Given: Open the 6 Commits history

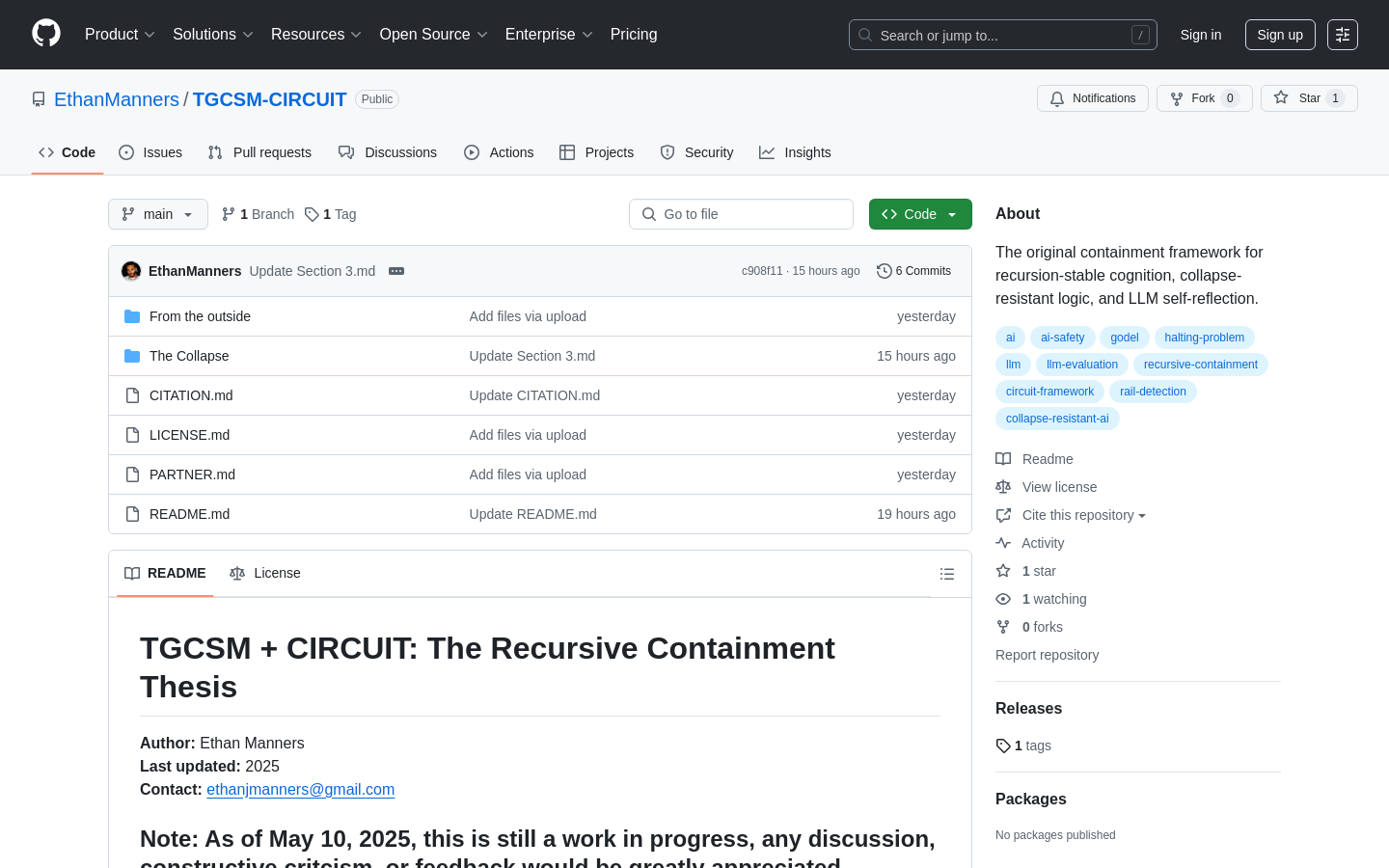Looking at the screenshot, I should pos(913,271).
